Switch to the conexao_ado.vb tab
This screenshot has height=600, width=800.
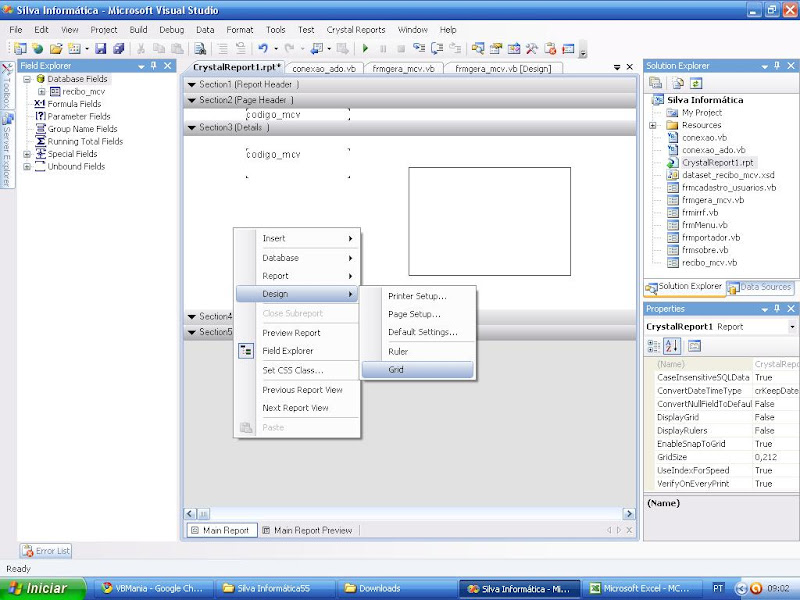[324, 68]
